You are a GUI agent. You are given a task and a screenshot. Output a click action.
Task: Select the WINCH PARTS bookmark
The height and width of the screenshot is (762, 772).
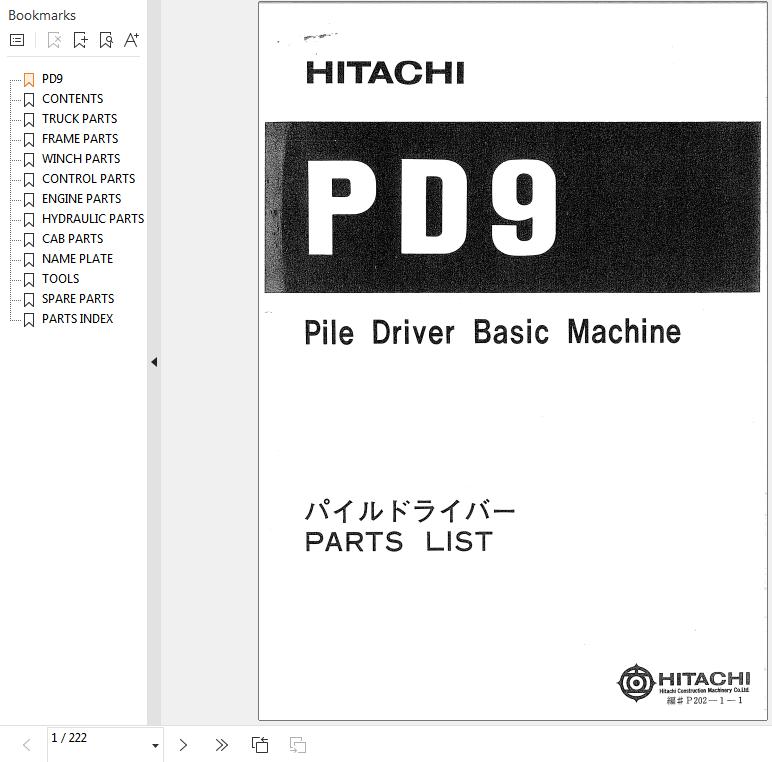(x=81, y=159)
